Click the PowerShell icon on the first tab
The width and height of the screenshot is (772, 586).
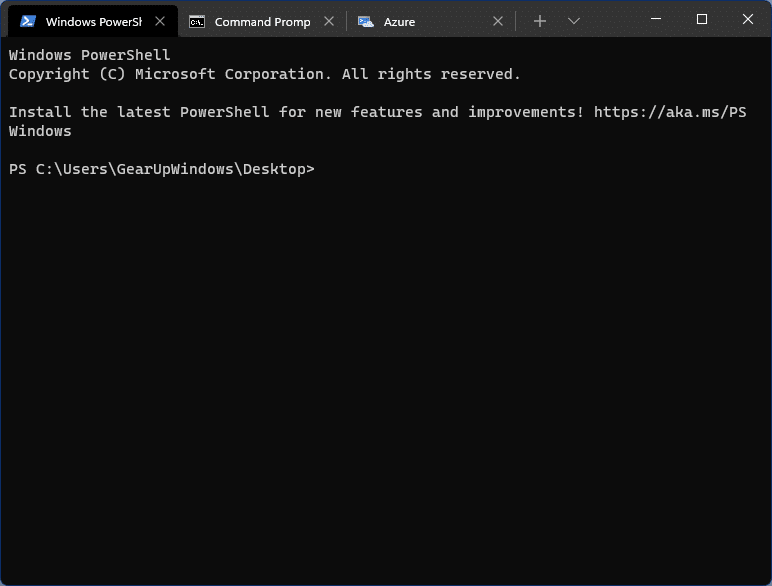pos(28,21)
